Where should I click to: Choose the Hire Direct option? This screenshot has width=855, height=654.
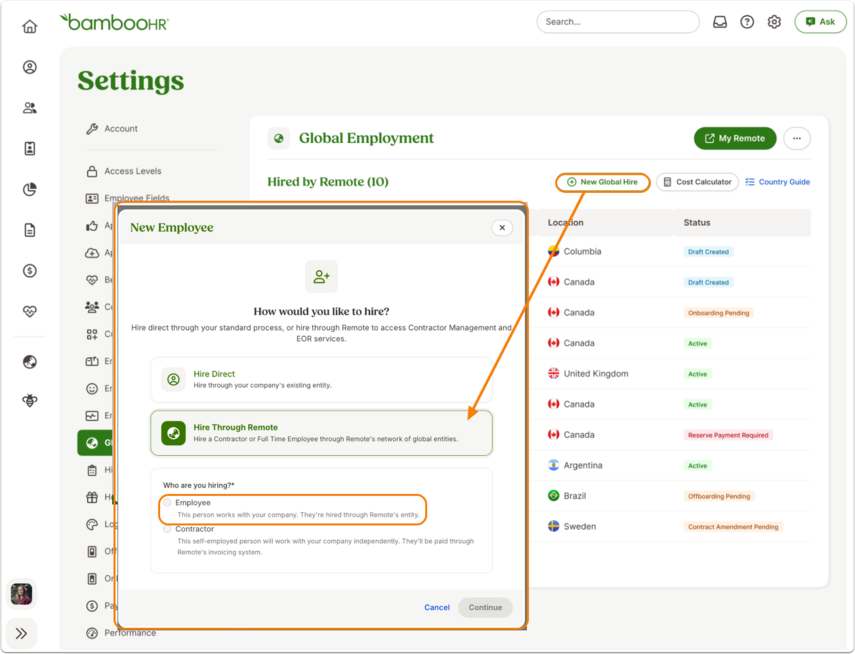(x=321, y=379)
